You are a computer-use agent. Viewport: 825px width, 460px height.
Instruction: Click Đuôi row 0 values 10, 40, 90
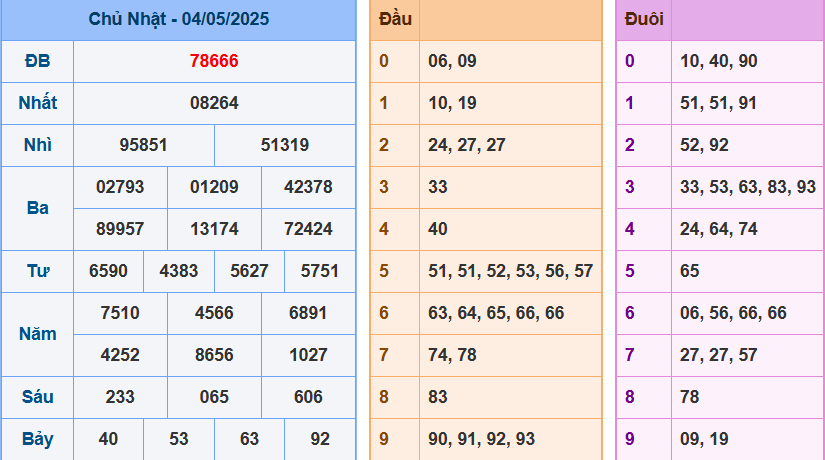(719, 61)
